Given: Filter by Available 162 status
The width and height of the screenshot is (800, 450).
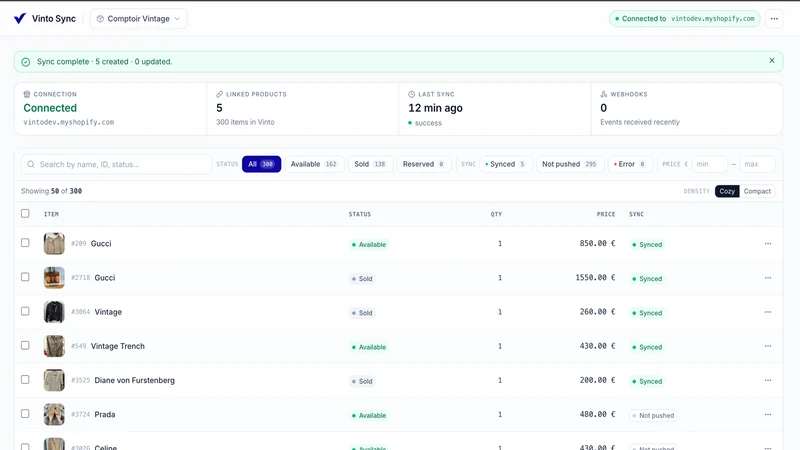Looking at the screenshot, I should pyautogui.click(x=314, y=164).
